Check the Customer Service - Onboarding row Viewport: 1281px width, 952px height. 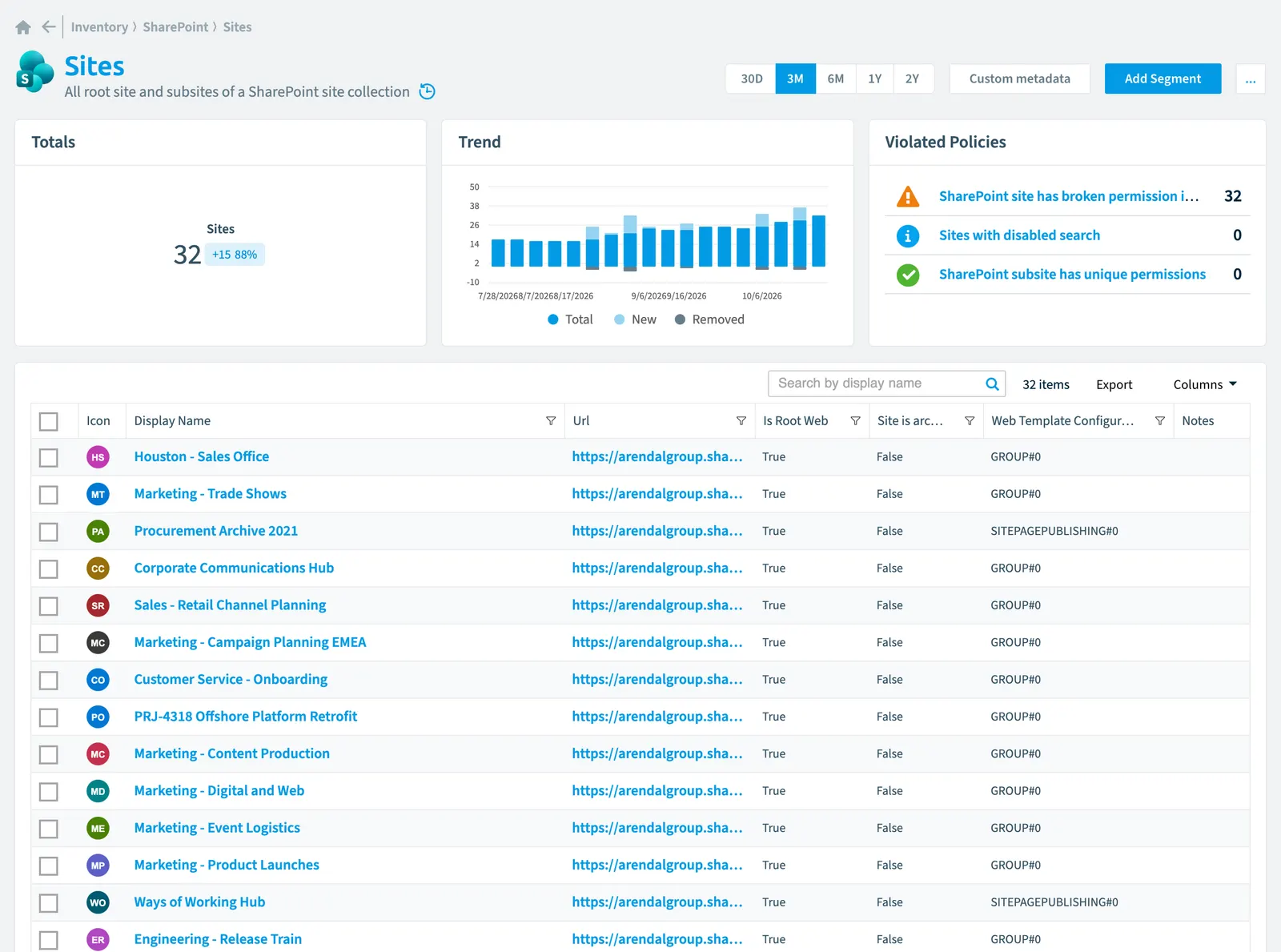point(49,680)
